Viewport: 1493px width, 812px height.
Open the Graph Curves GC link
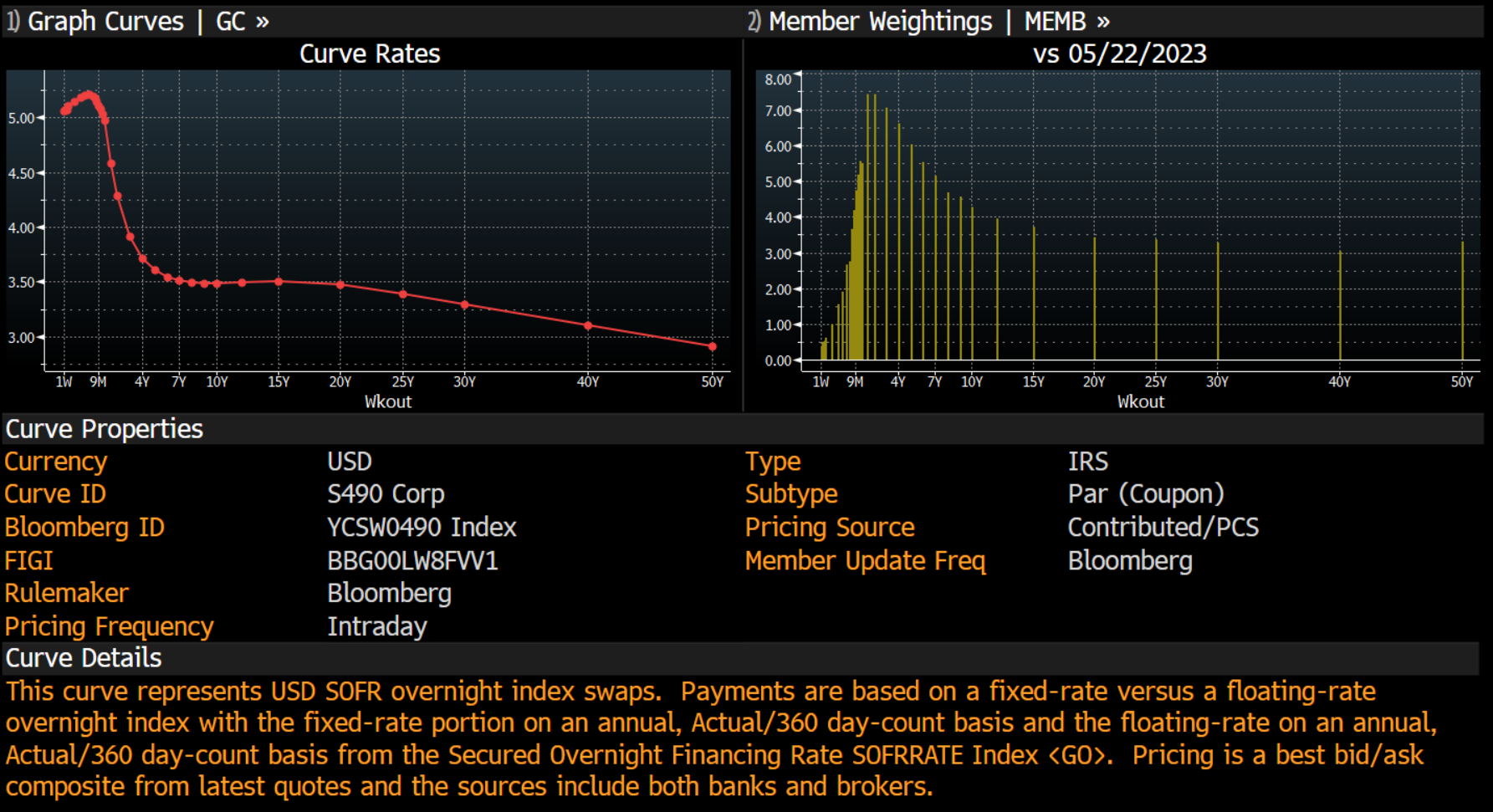[x=138, y=21]
